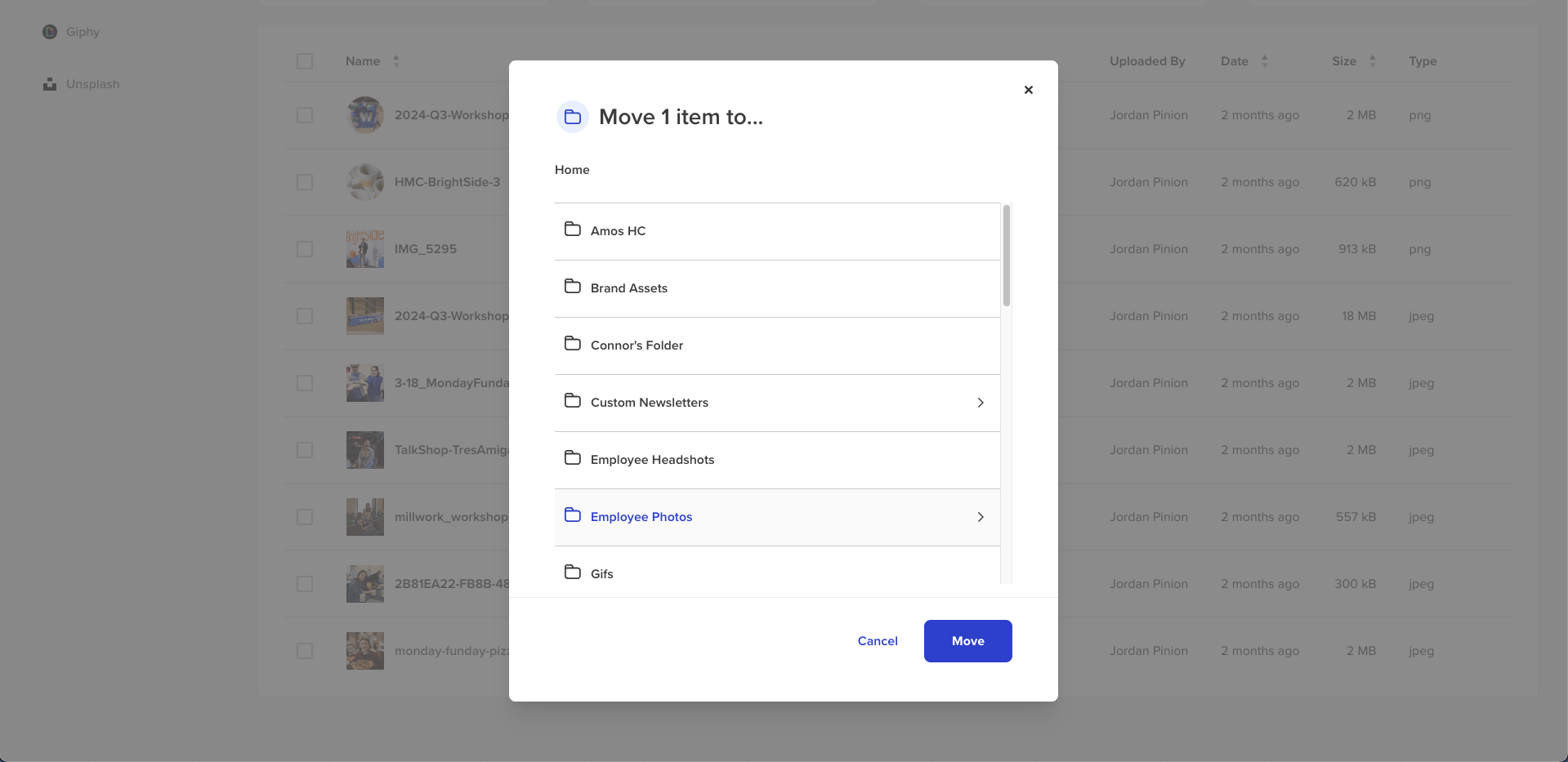Open the IMG_5295 image thumbnail

pyautogui.click(x=365, y=249)
